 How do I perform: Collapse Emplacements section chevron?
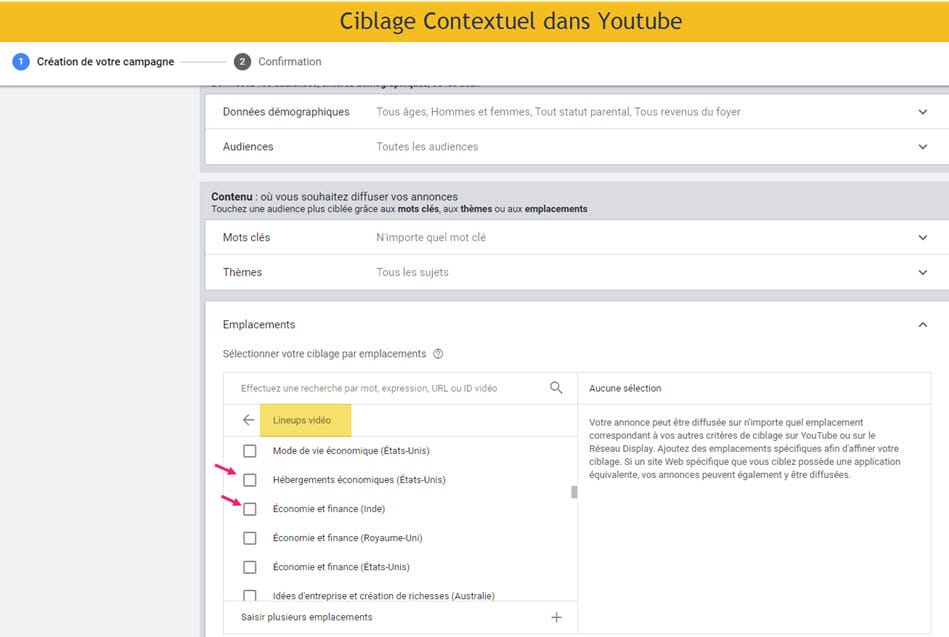click(922, 325)
